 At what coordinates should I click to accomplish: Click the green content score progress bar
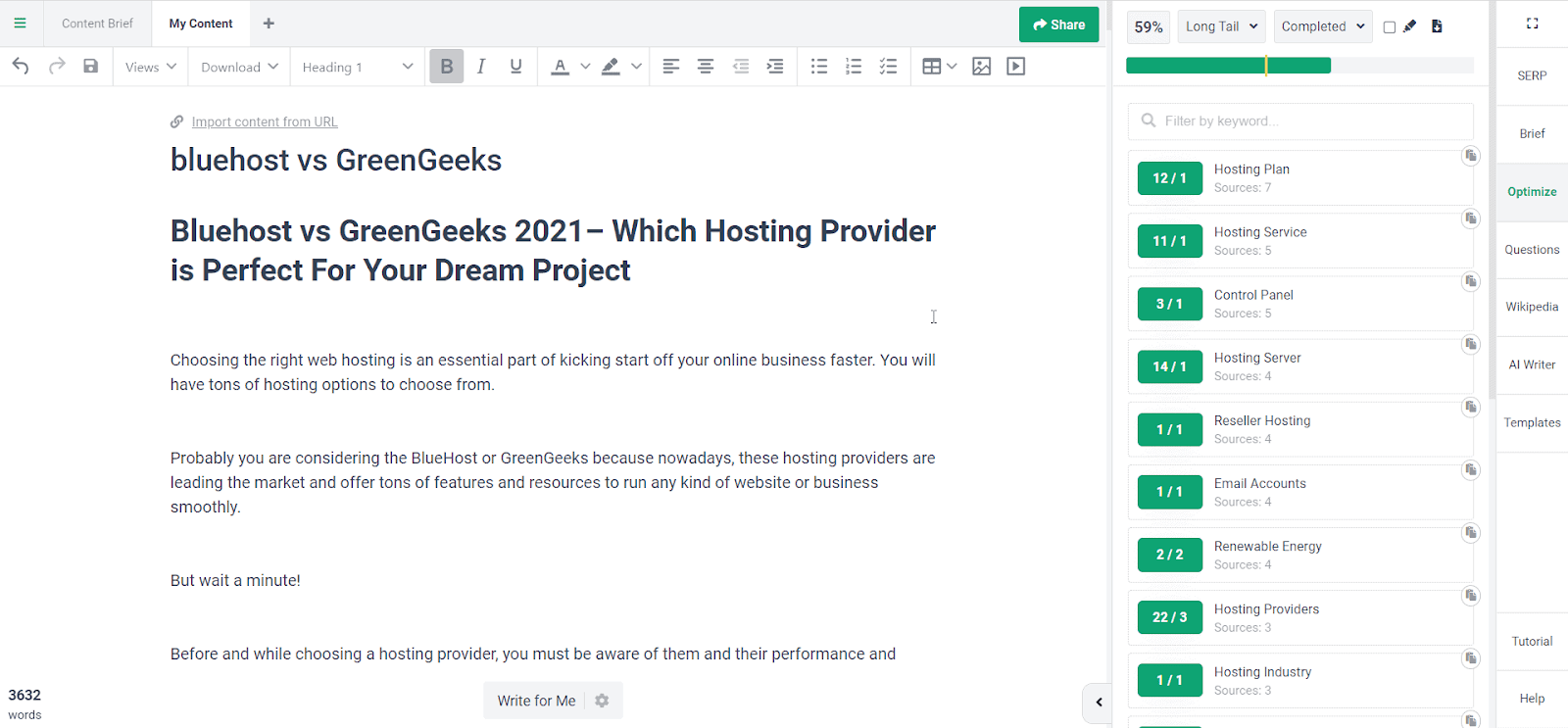(1228, 66)
